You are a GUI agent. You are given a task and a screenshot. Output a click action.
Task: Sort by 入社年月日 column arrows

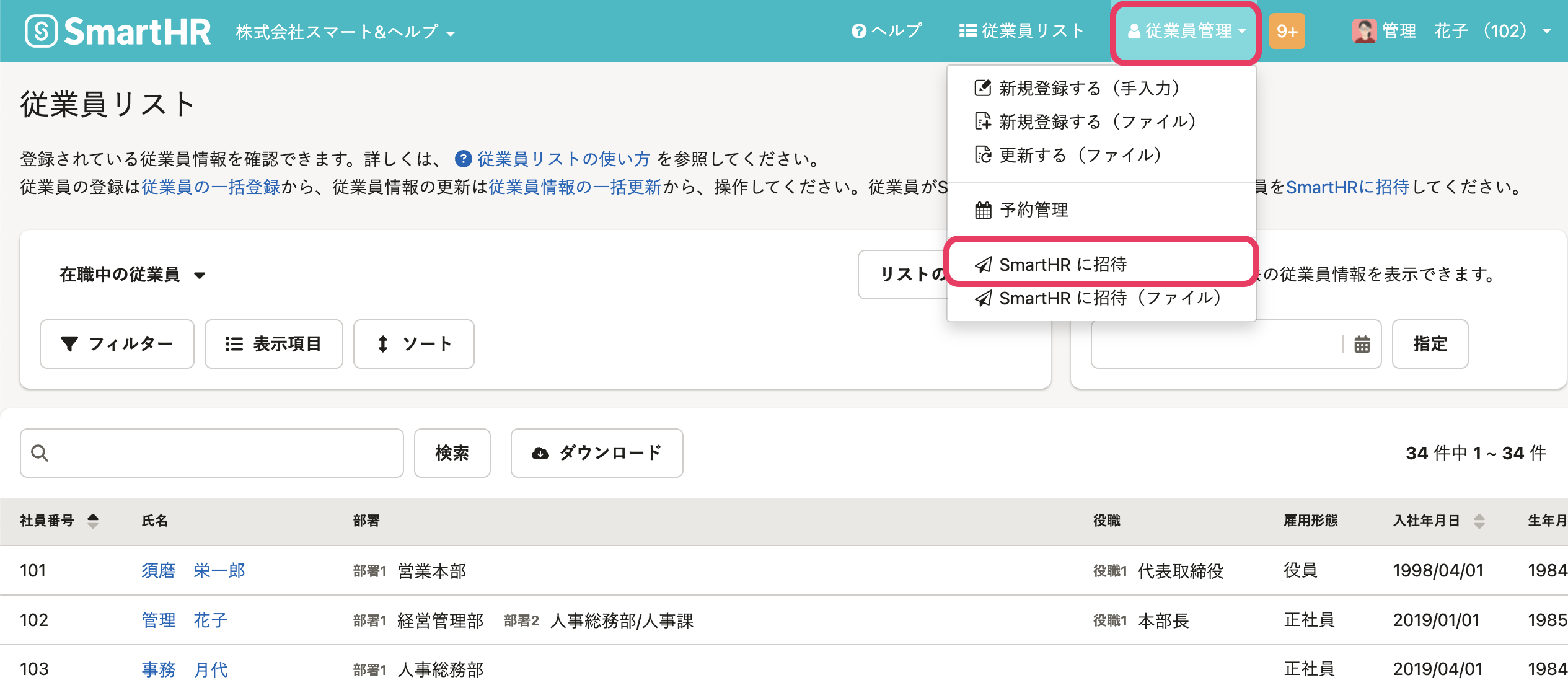pos(1479,521)
